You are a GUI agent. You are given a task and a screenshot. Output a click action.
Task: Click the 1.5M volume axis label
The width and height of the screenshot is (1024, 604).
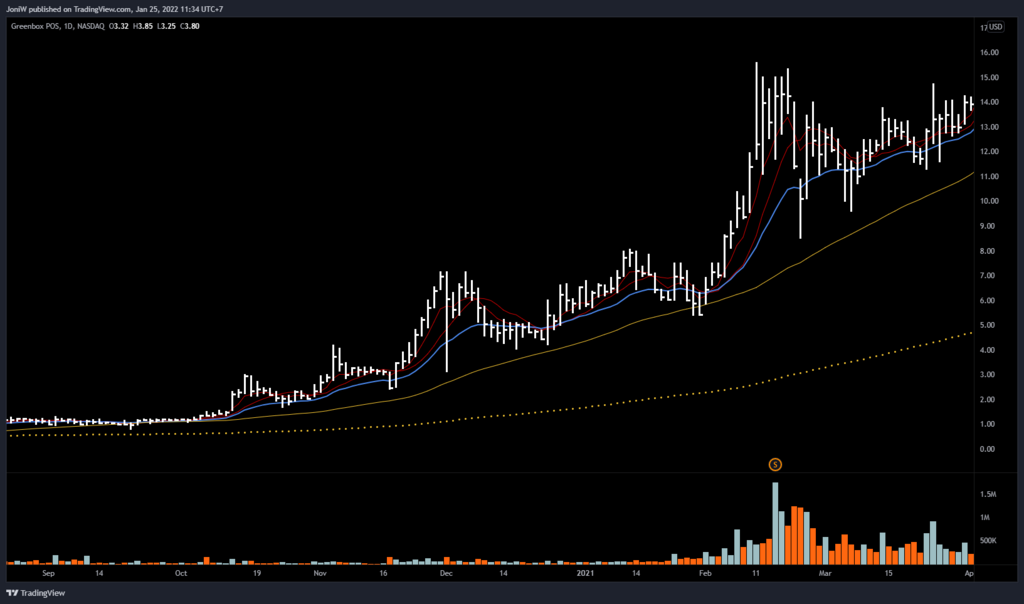989,494
